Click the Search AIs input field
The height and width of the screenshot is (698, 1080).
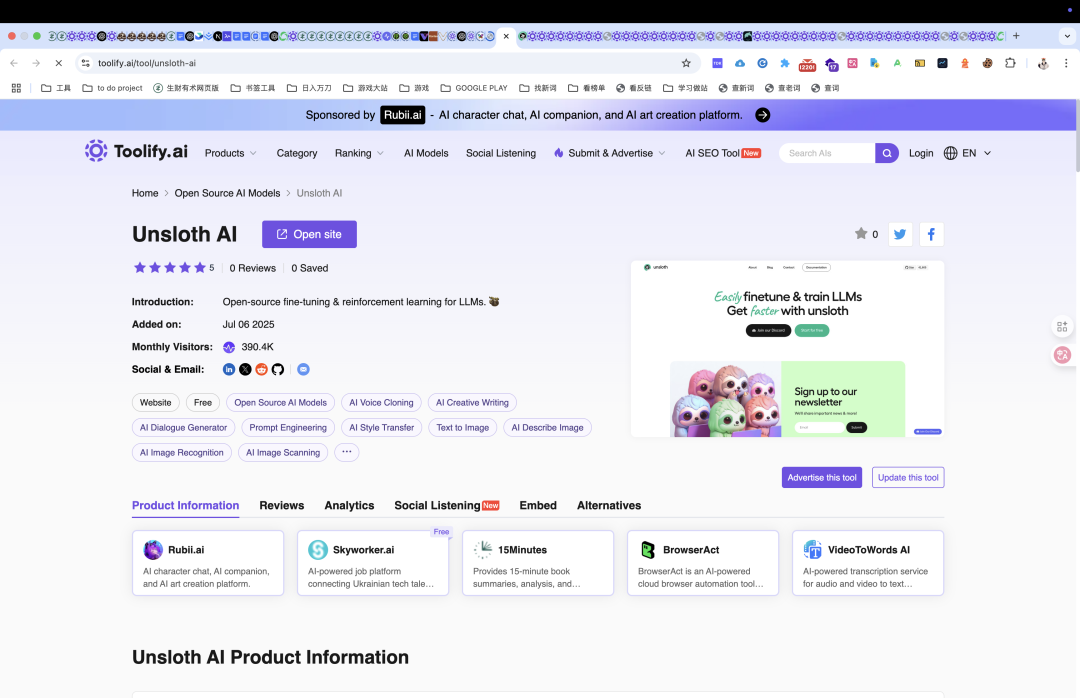tap(827, 153)
